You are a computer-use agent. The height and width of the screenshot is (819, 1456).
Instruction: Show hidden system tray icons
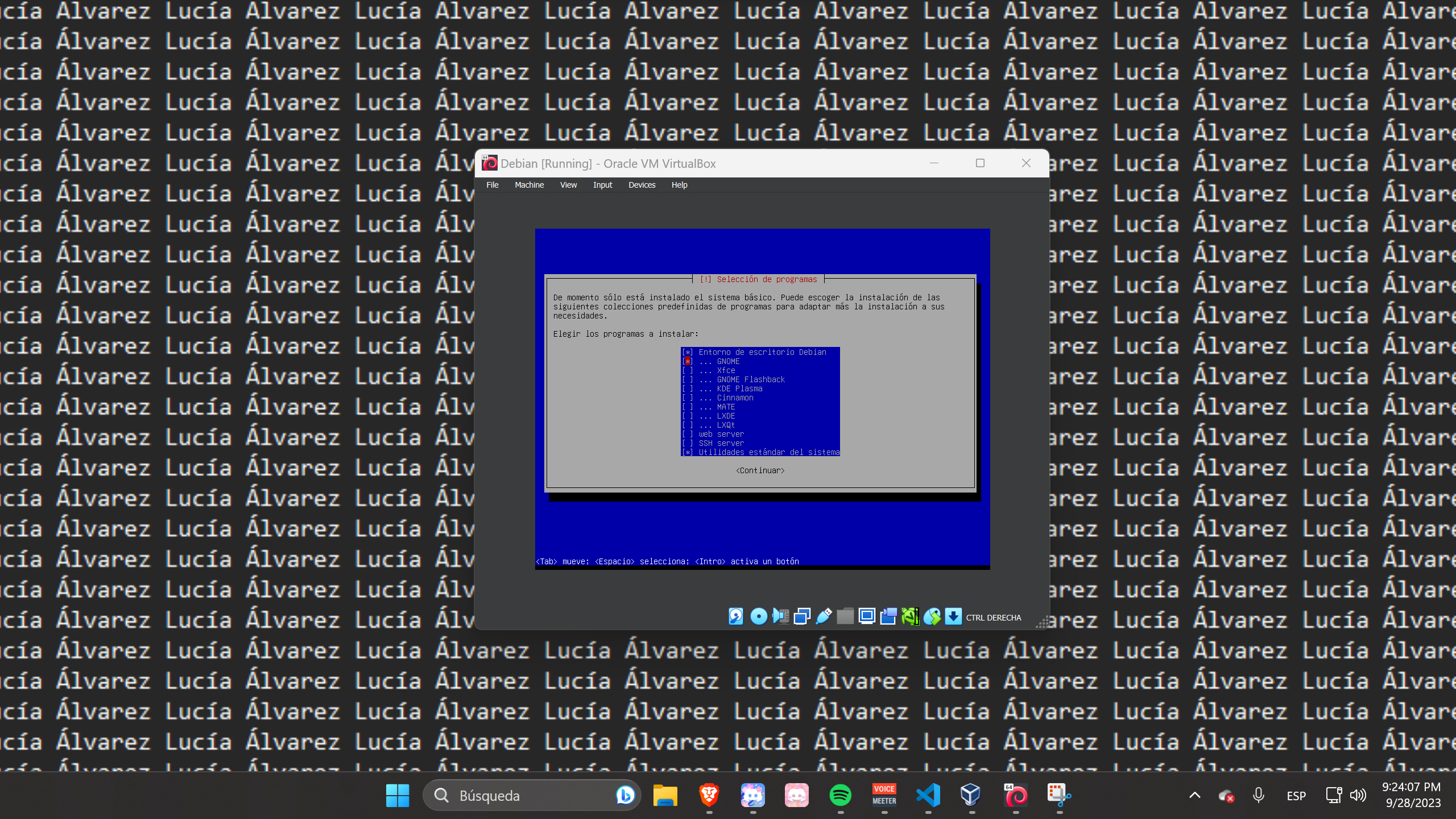coord(1194,795)
